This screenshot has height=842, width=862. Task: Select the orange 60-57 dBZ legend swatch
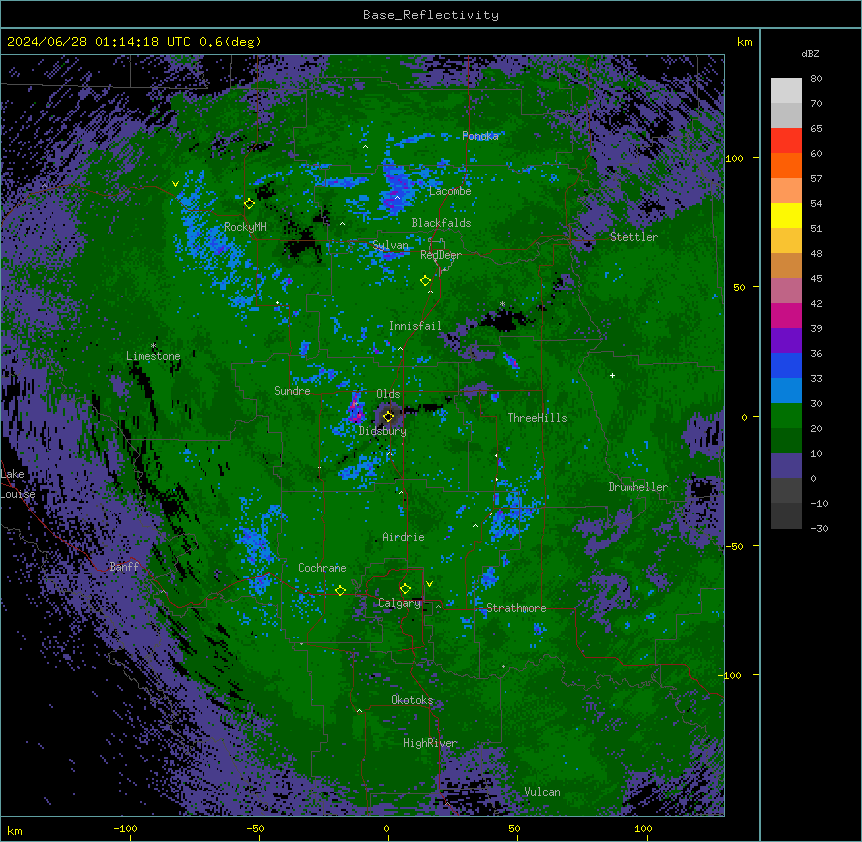(786, 165)
